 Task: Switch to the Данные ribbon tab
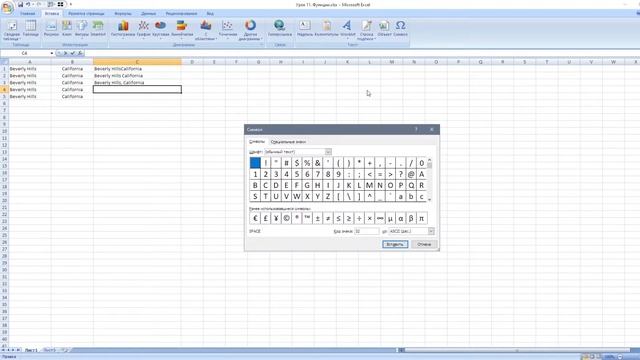tap(148, 13)
